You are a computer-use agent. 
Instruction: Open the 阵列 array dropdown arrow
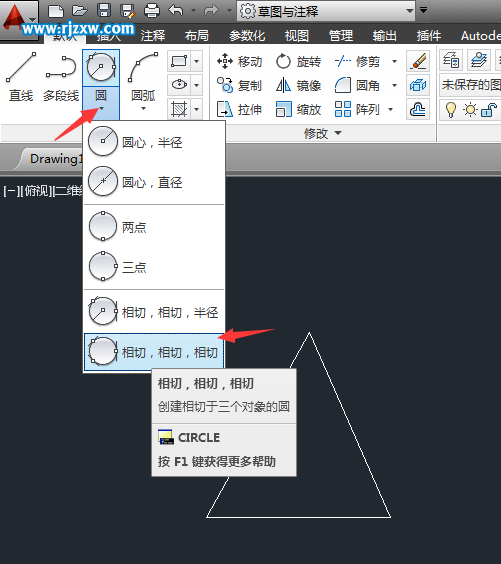pyautogui.click(x=391, y=109)
